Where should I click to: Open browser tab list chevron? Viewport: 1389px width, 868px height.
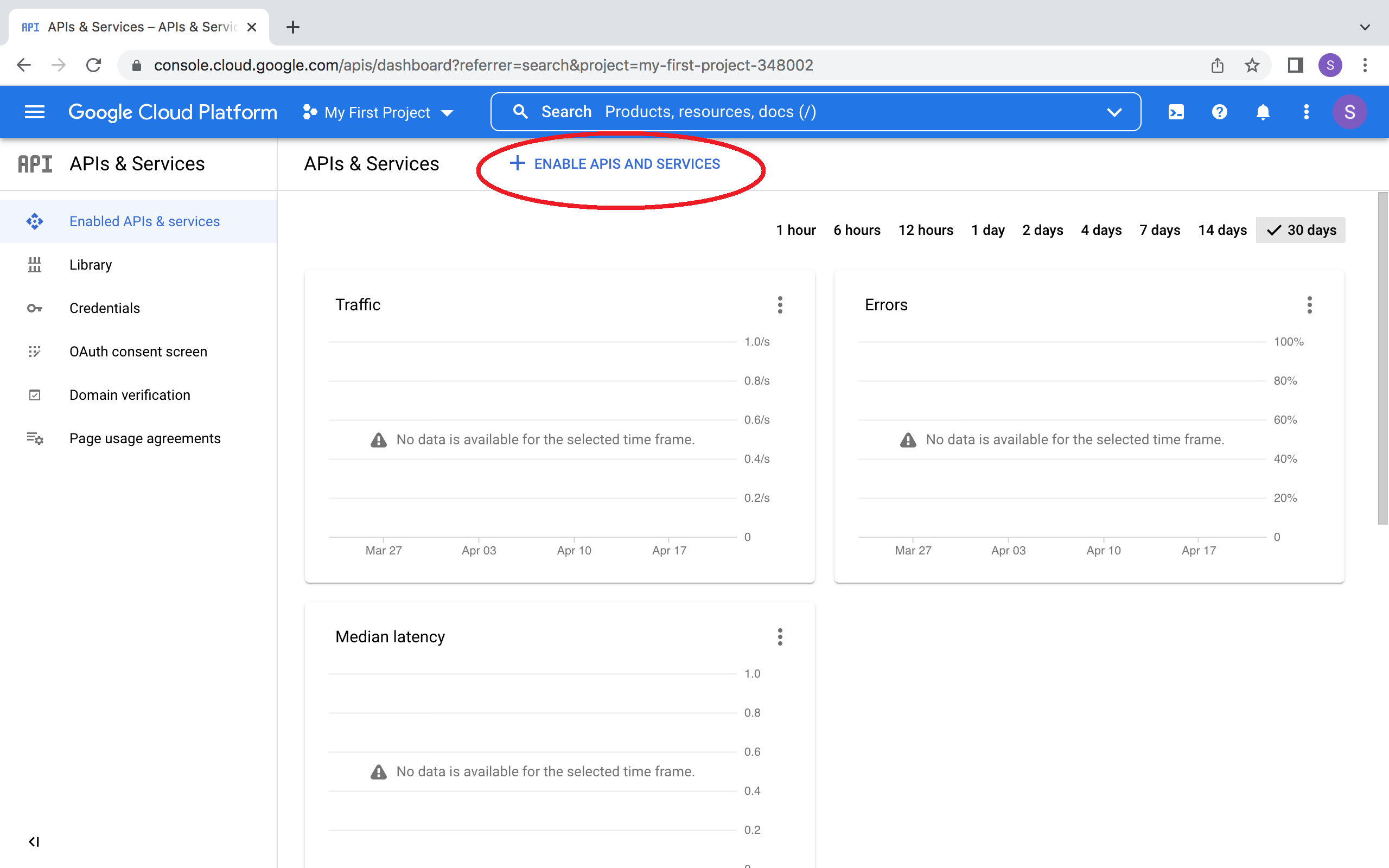(1365, 27)
